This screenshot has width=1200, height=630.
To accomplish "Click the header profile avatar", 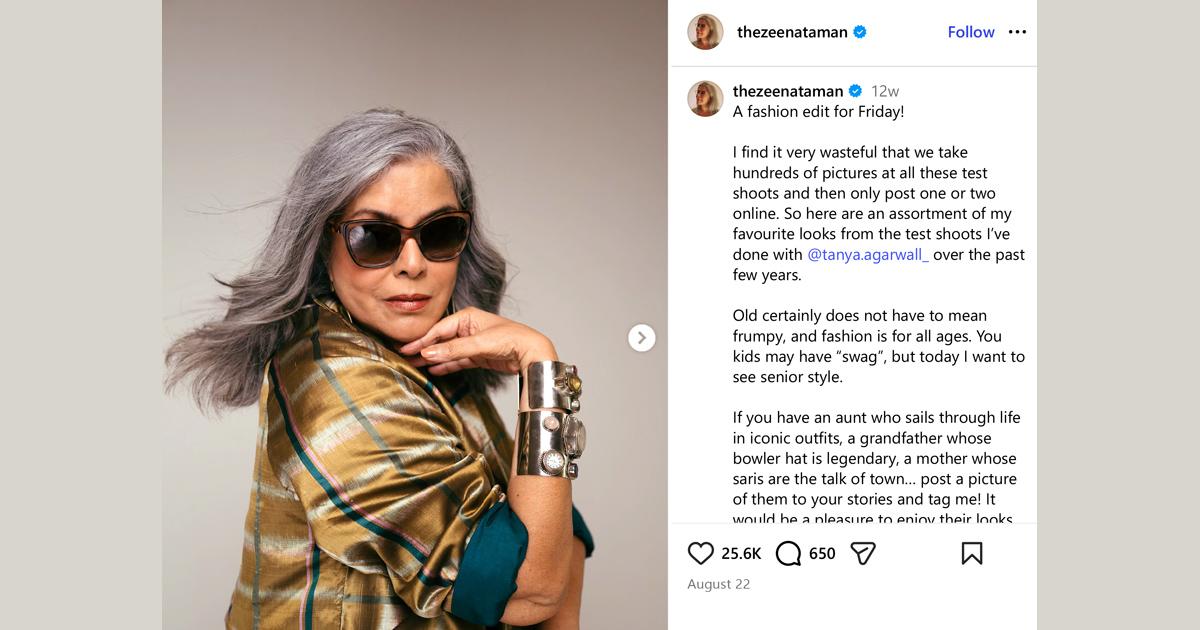I will click(705, 32).
